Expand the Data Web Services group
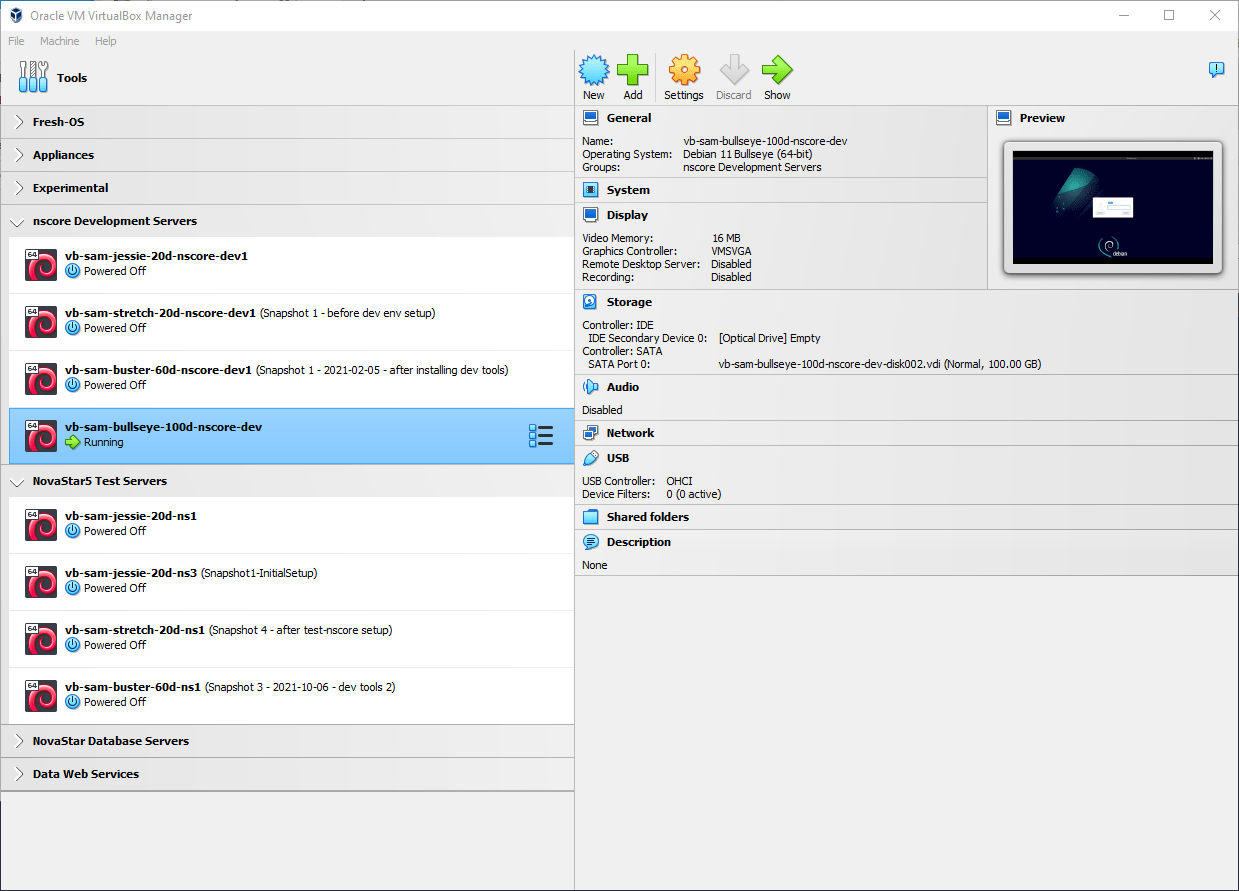This screenshot has height=891, width=1239. point(17,774)
